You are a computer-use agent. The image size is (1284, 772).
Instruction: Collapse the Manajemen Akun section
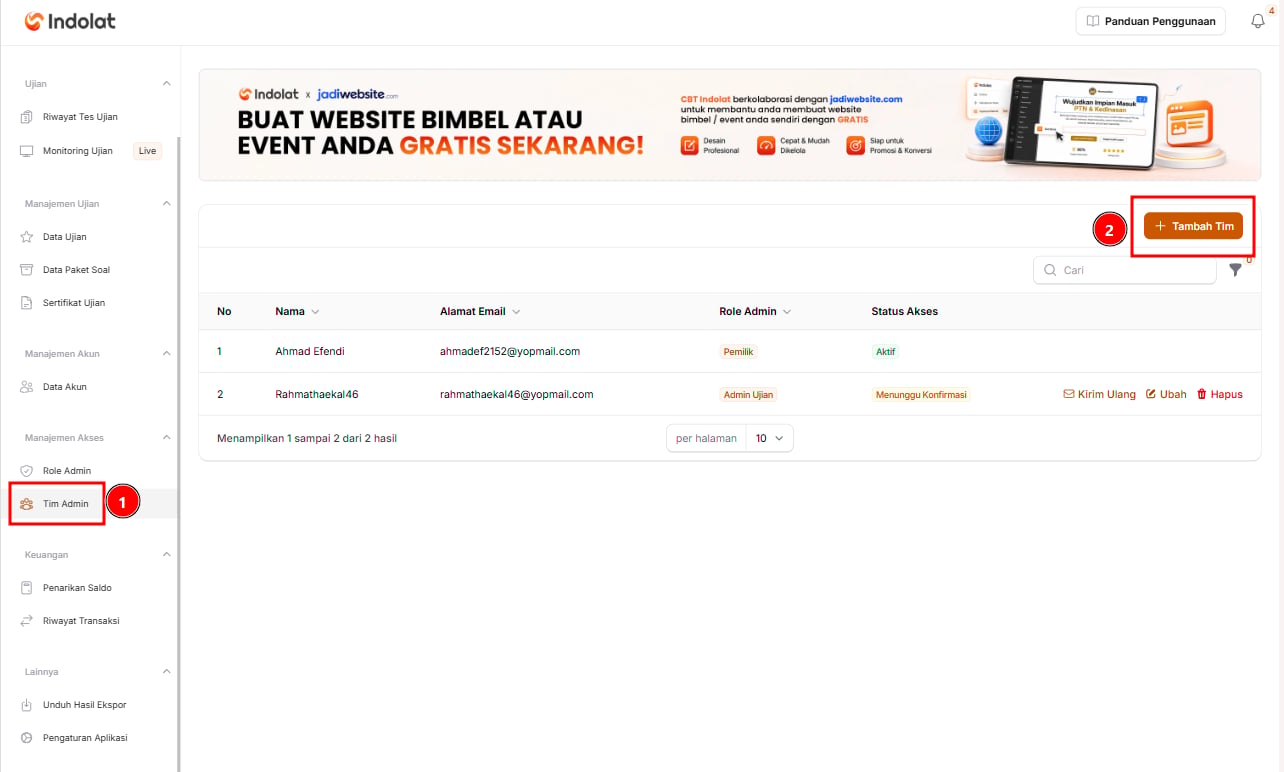pos(167,354)
